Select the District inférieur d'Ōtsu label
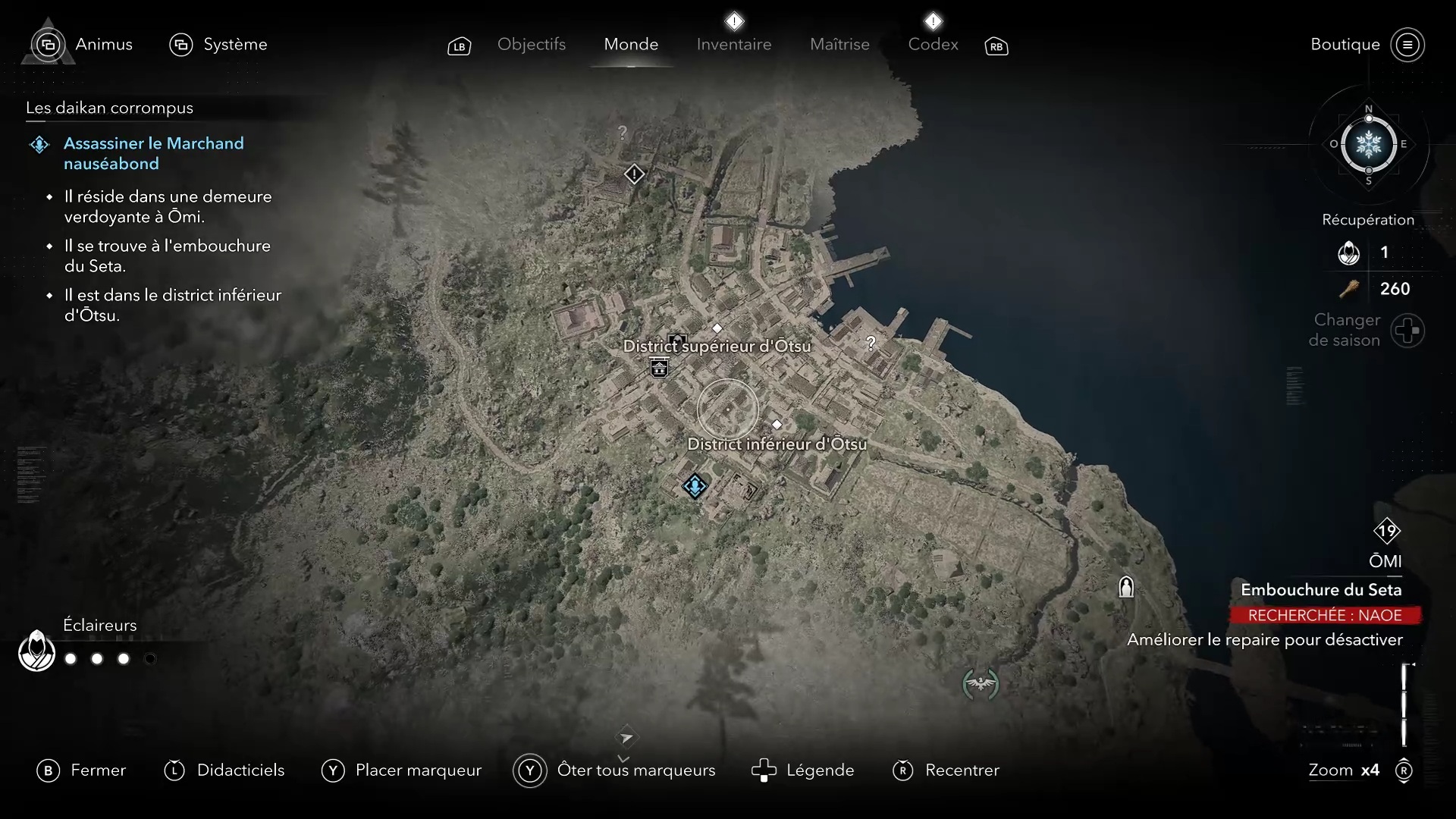The width and height of the screenshot is (1456, 819). (x=777, y=444)
